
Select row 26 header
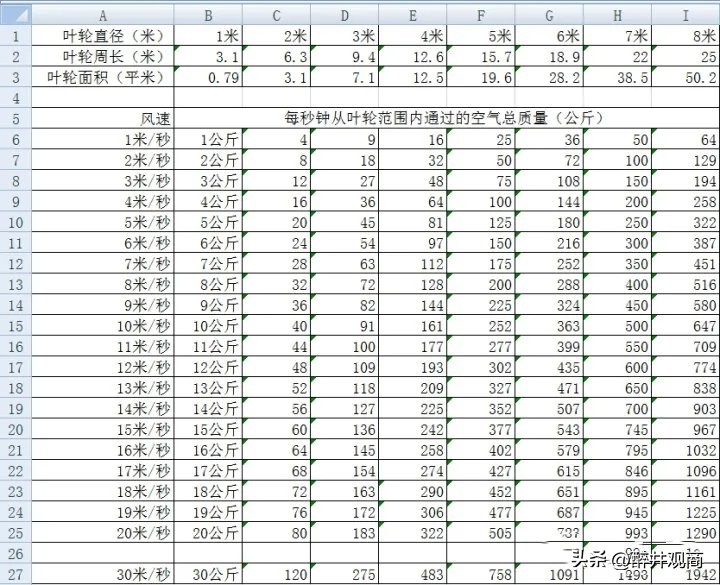tap(16, 554)
